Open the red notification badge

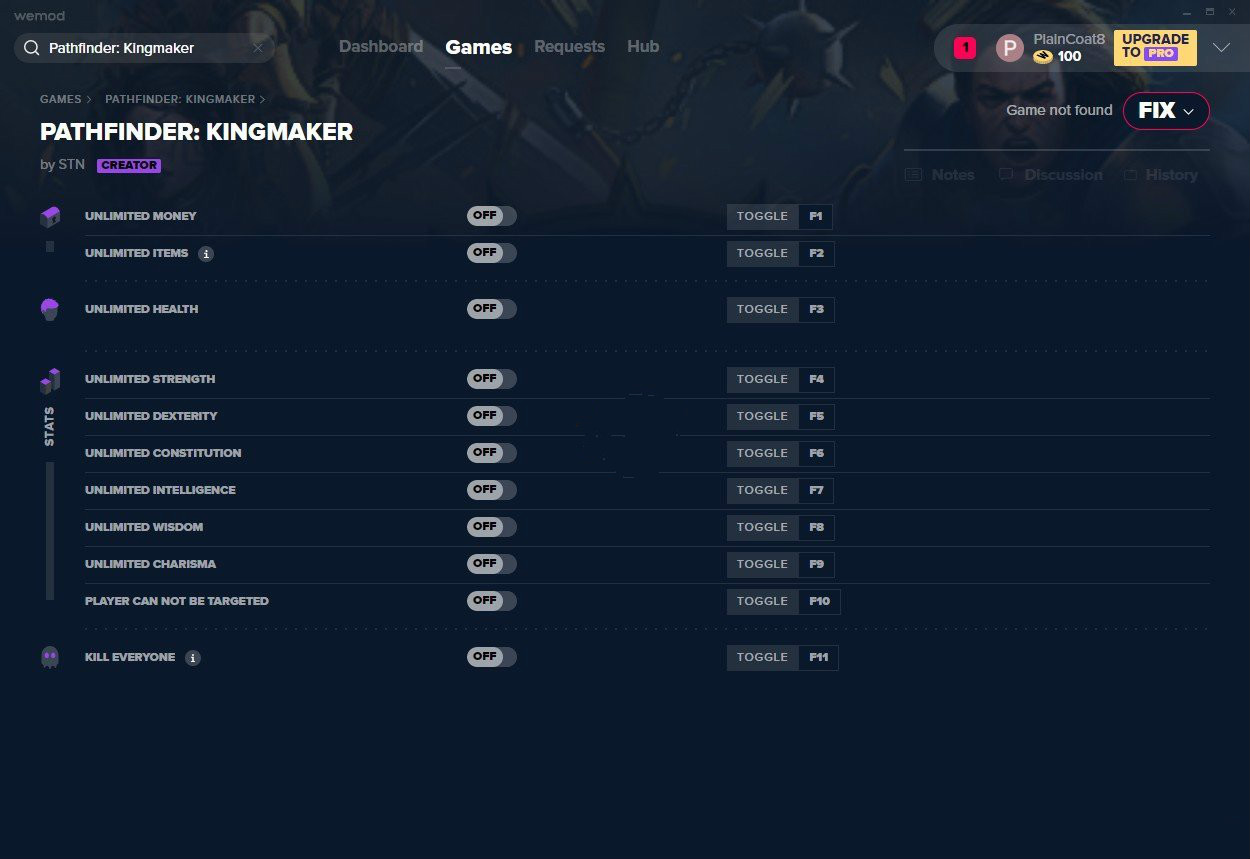[x=965, y=47]
